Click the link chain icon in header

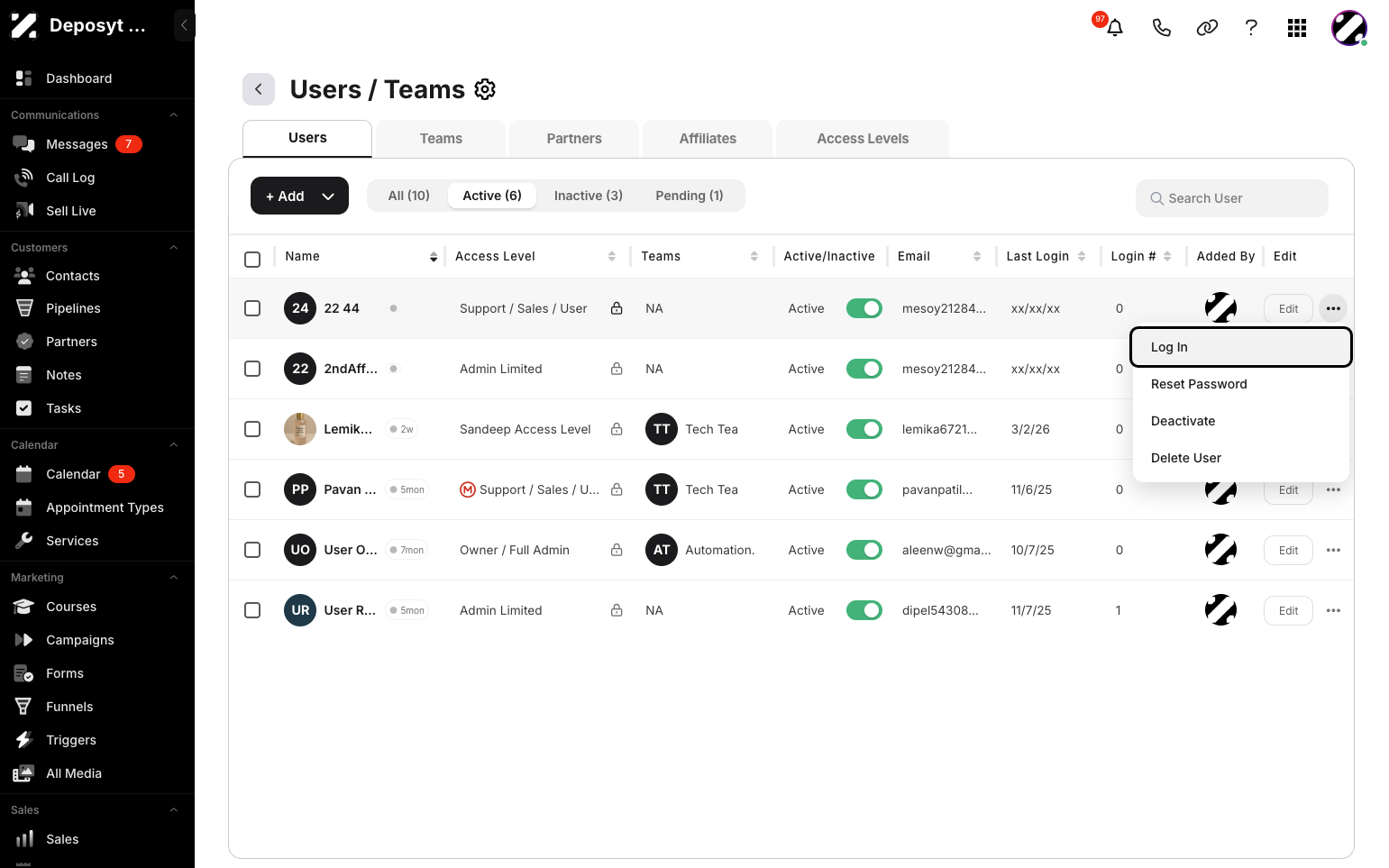click(x=1207, y=28)
